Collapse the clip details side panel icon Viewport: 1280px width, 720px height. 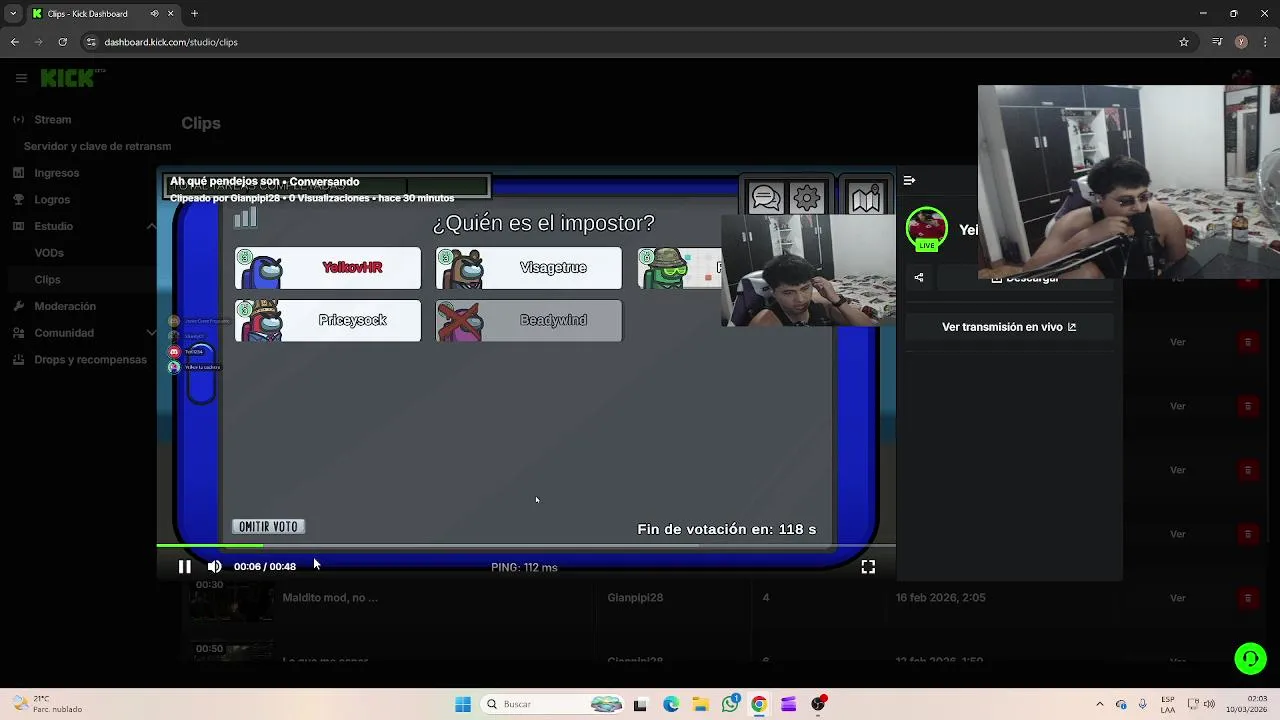909,181
